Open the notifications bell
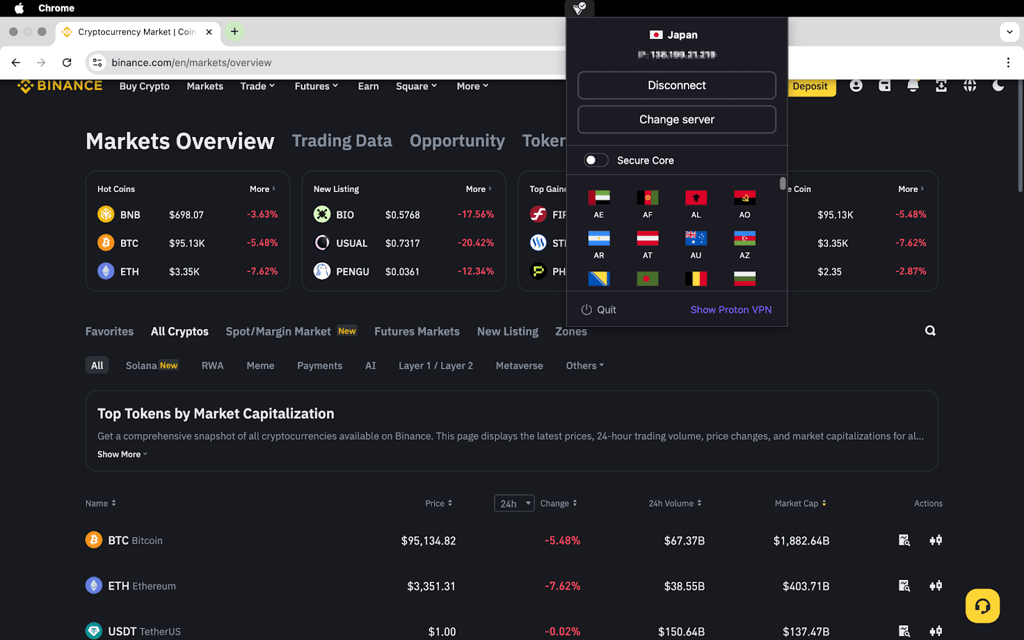Screen dimensions: 1024x640 (913, 86)
